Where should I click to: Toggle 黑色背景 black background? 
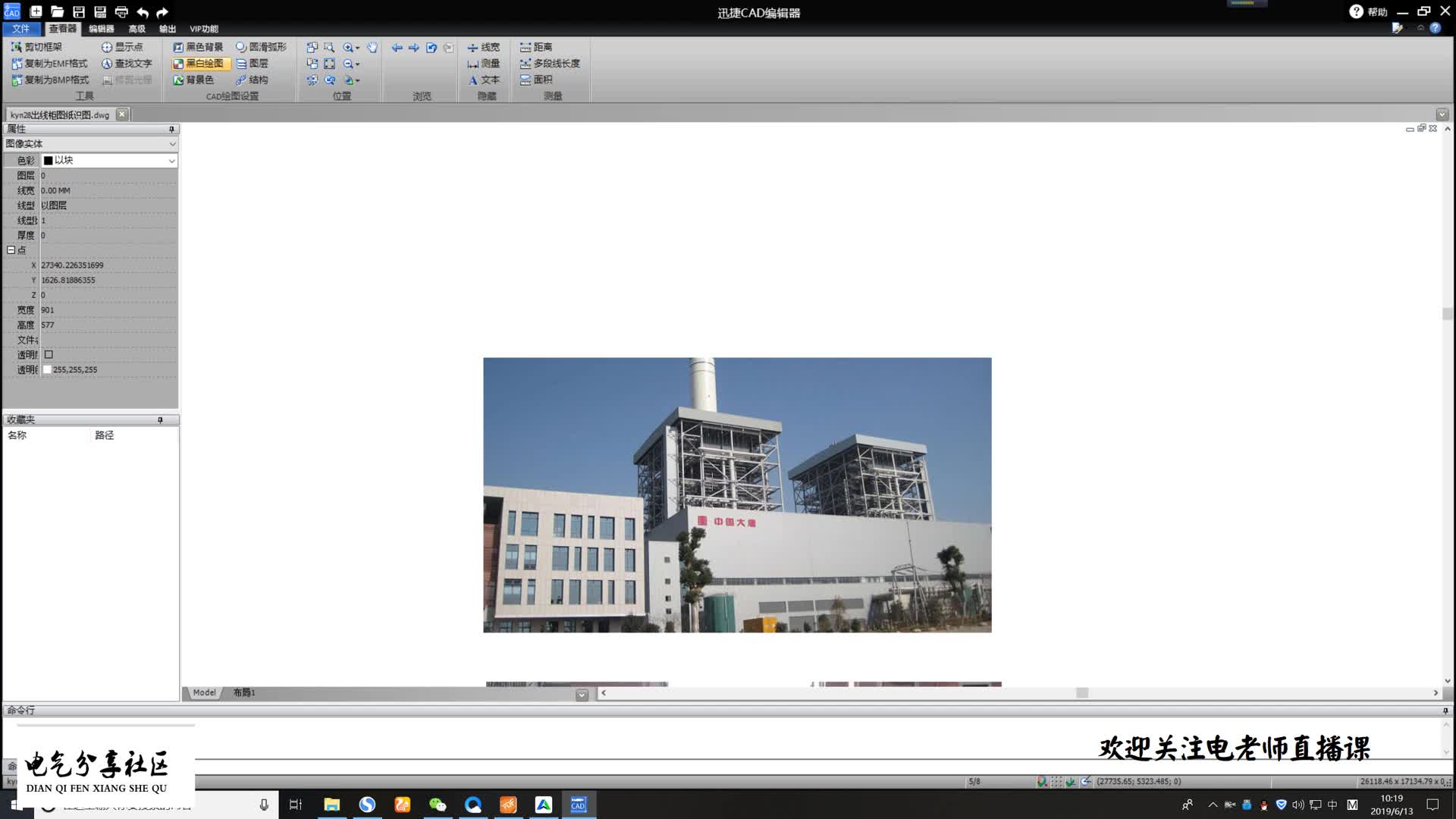pos(198,47)
